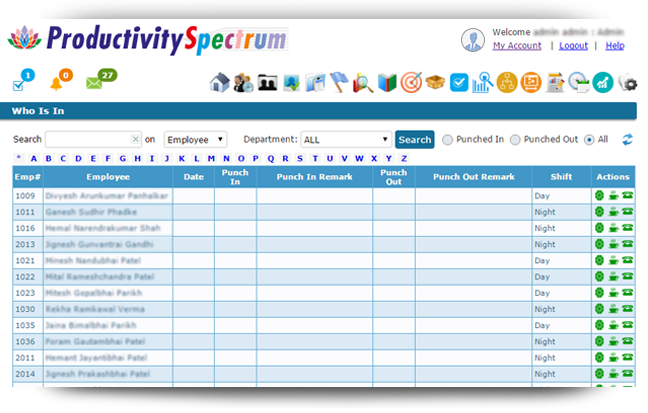Expand the Department ALL dropdown
Image resolution: width=648 pixels, height=413 pixels.
click(x=346, y=140)
